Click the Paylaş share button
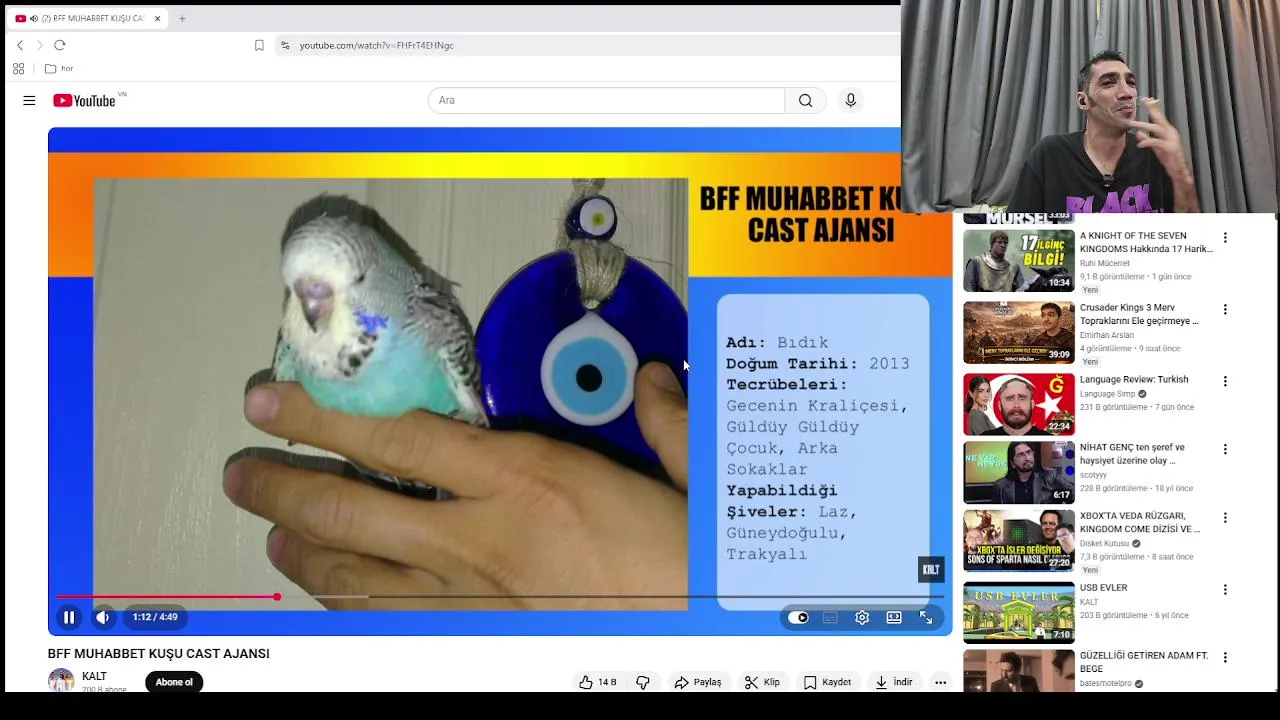The image size is (1280, 720). tap(698, 682)
